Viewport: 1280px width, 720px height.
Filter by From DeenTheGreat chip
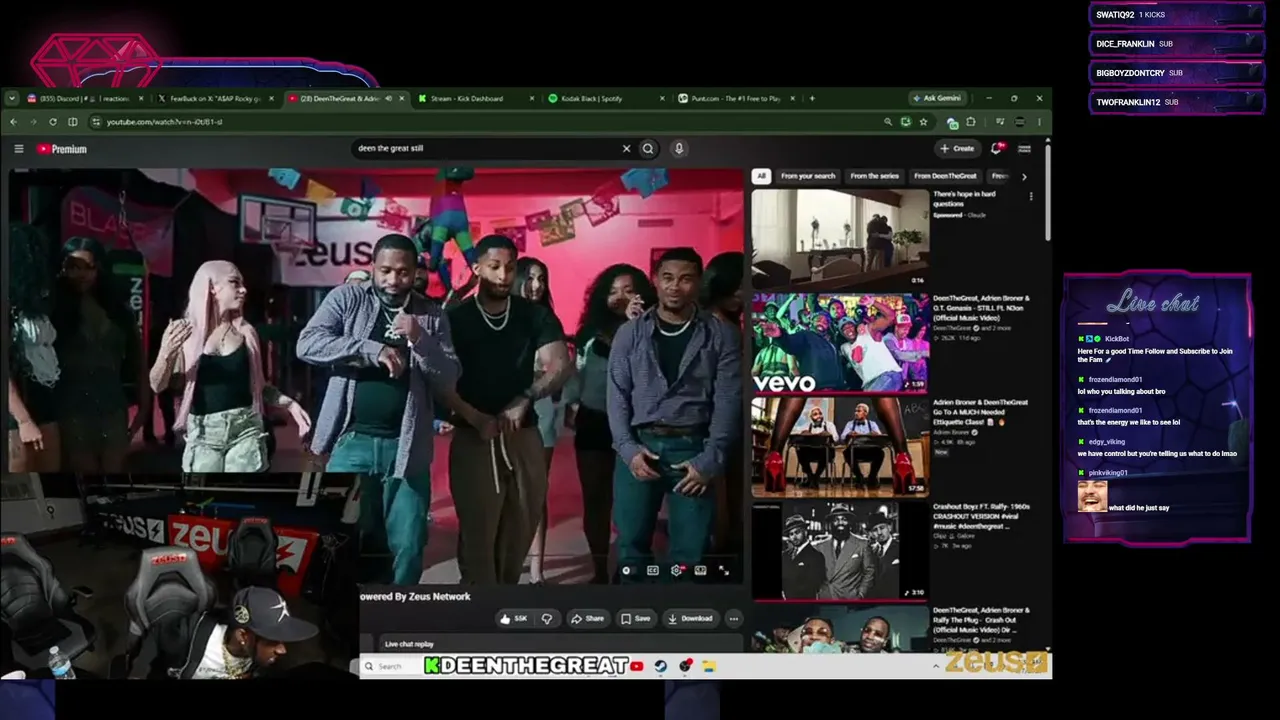[945, 176]
